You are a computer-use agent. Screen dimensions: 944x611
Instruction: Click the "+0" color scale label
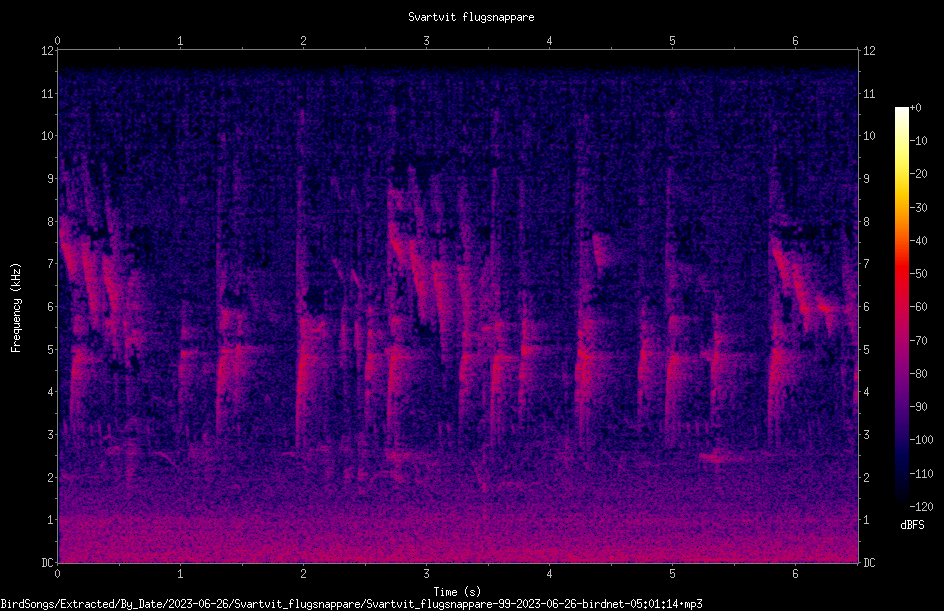pos(915,108)
